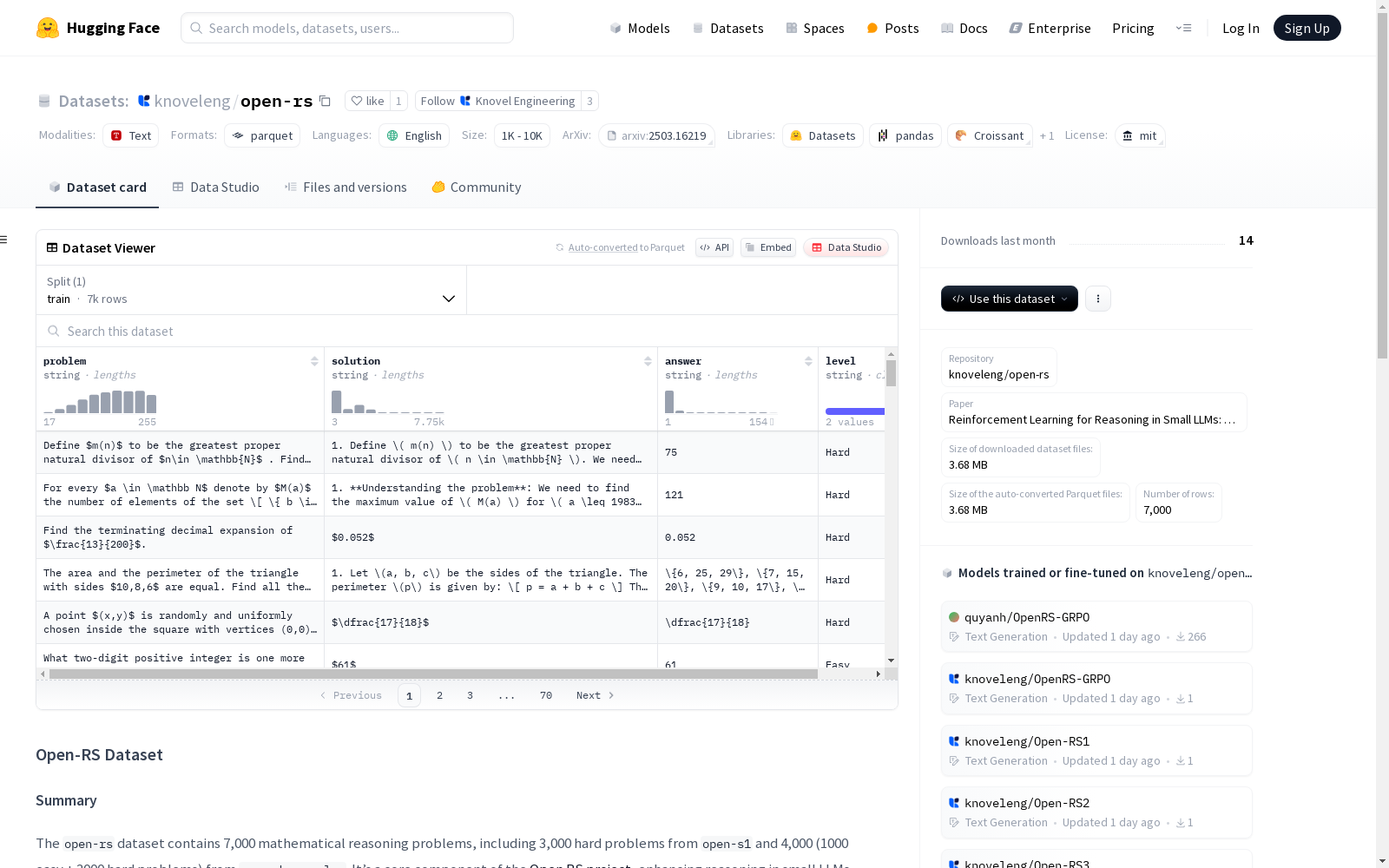Image resolution: width=1389 pixels, height=868 pixels.
Task: Click the level column header
Action: (x=840, y=361)
